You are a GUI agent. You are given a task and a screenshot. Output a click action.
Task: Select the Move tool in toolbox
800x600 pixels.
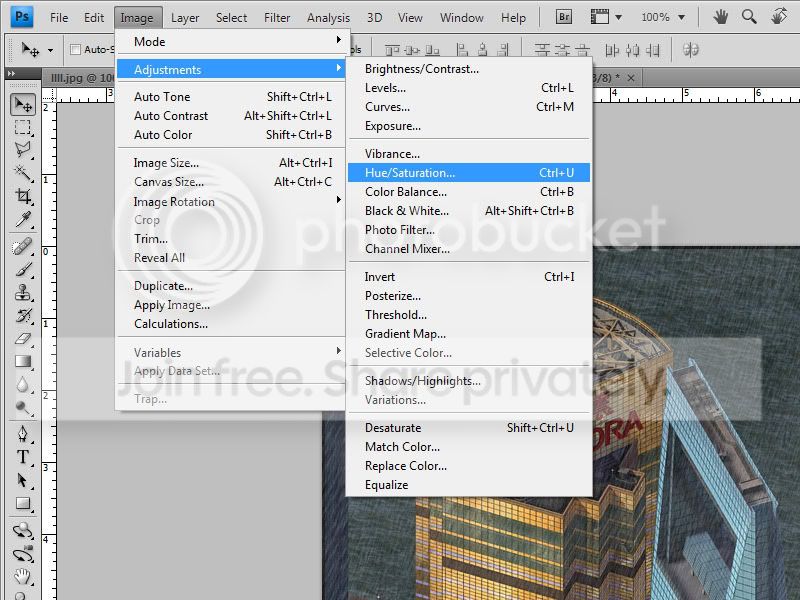point(23,105)
